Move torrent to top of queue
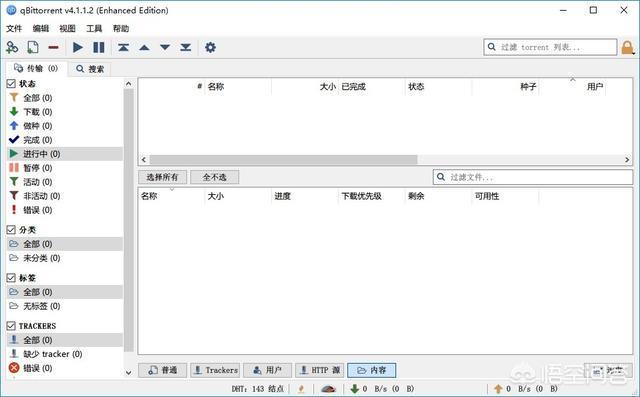 123,48
